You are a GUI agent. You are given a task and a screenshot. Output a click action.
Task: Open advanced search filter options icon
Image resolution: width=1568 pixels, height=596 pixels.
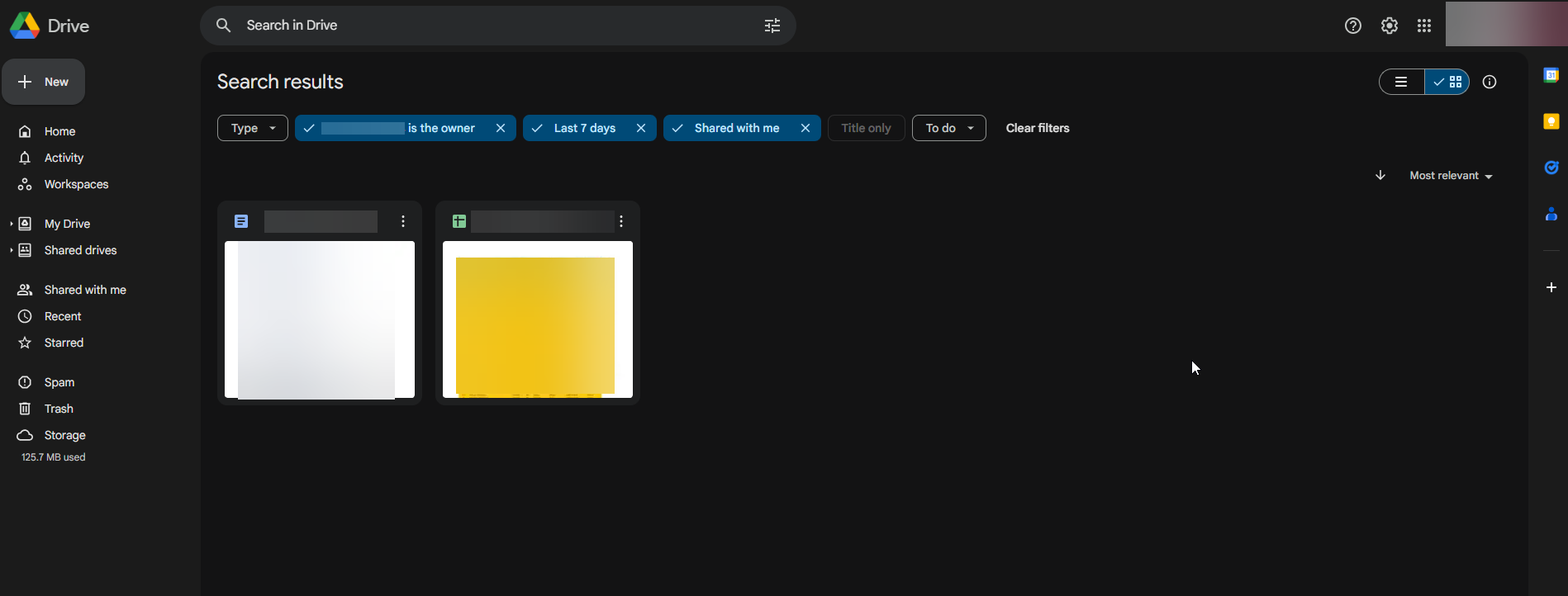tap(772, 26)
